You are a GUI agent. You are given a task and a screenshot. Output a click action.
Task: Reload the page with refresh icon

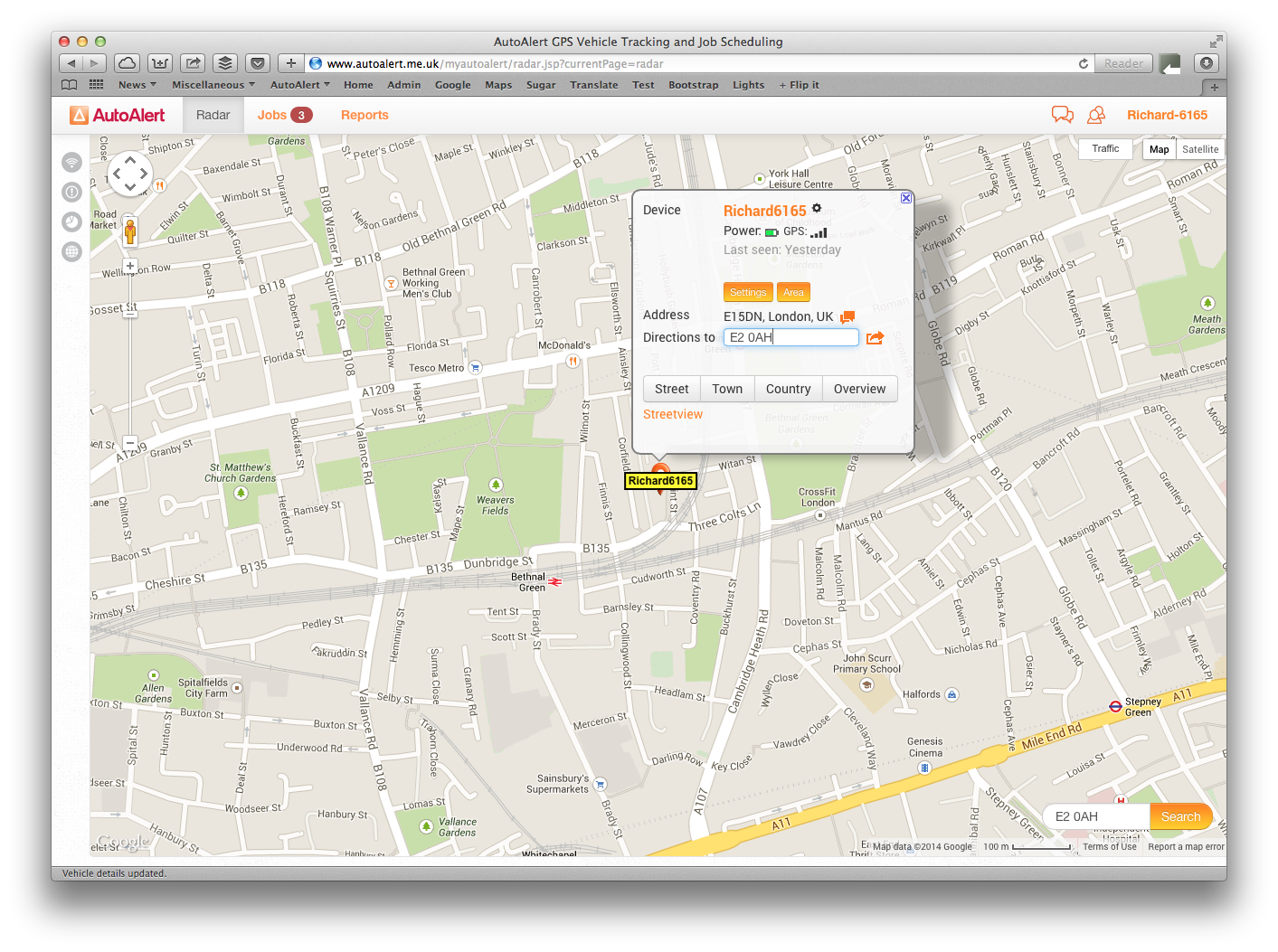[x=1084, y=63]
